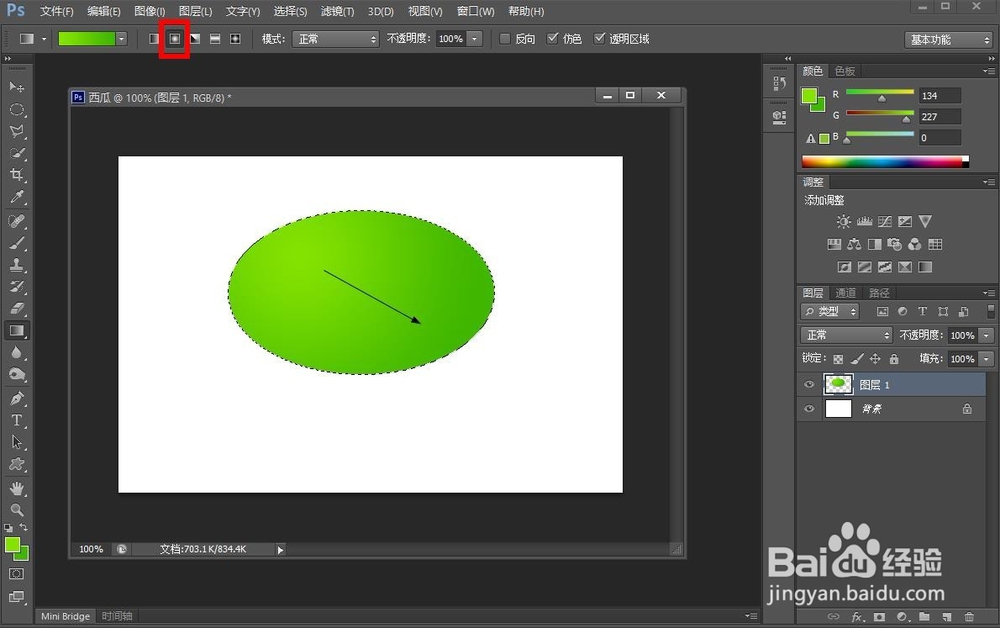
Task: Click the screen mode icon
Action: pos(17,597)
